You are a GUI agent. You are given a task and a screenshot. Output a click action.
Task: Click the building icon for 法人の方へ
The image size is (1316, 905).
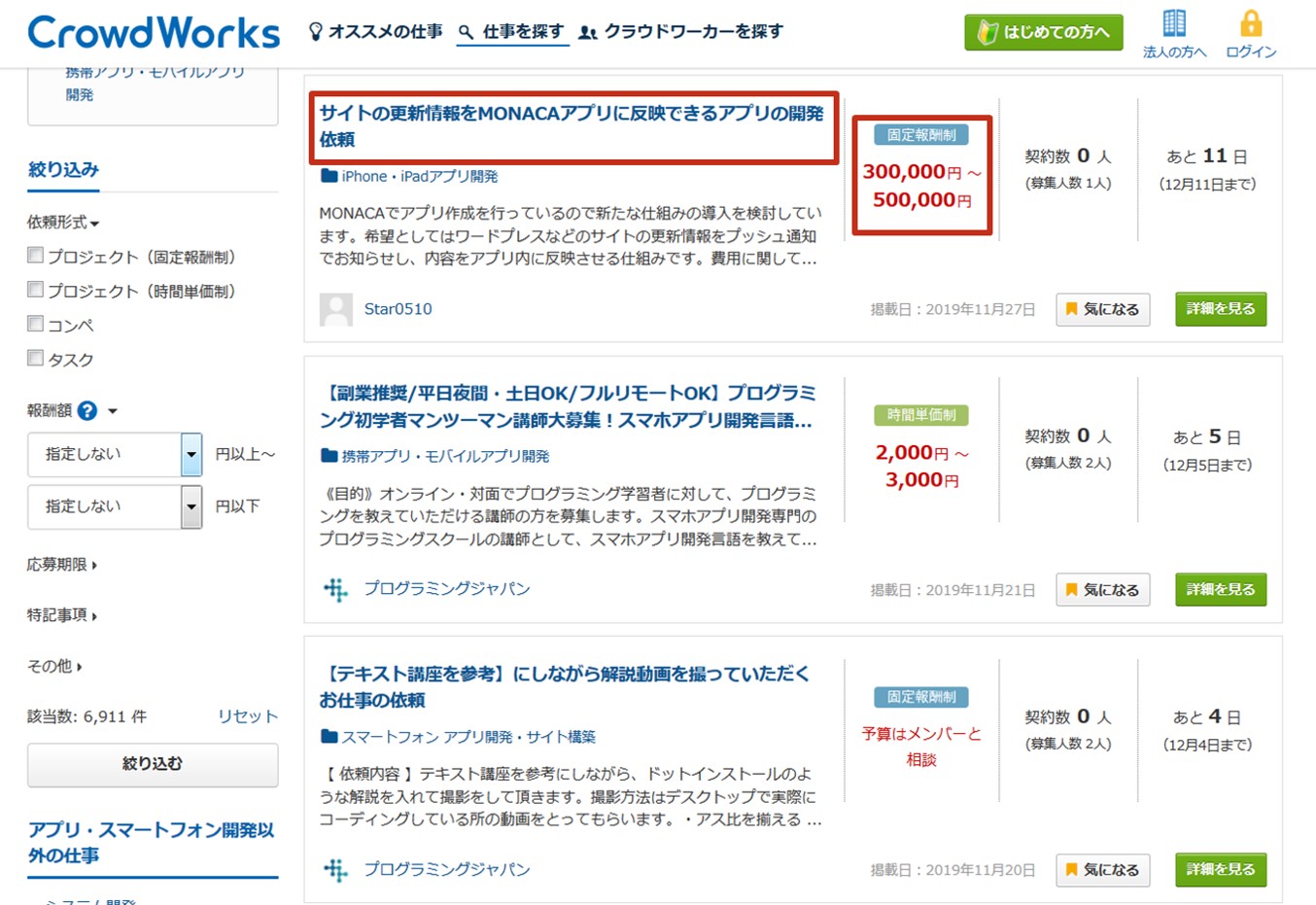pos(1174,23)
